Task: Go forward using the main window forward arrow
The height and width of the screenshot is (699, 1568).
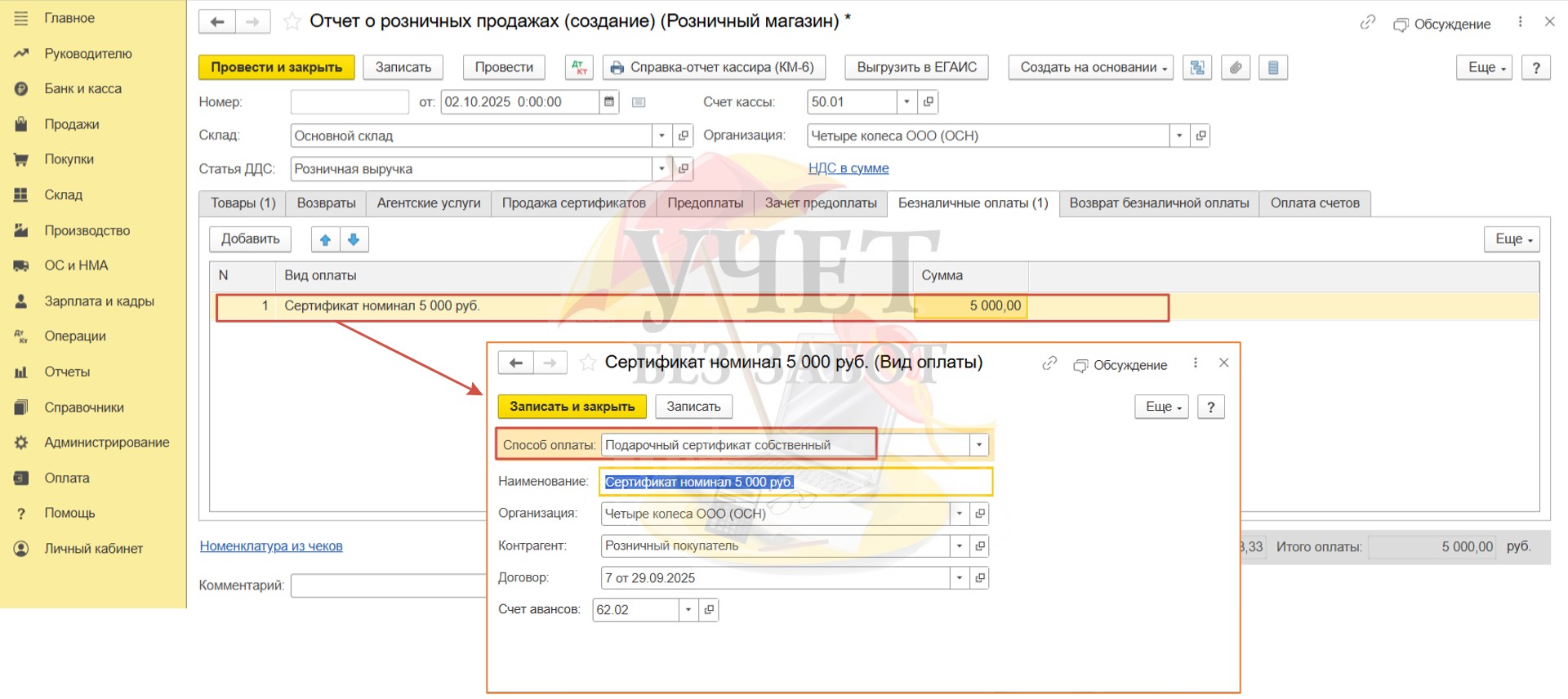Action: [253, 22]
